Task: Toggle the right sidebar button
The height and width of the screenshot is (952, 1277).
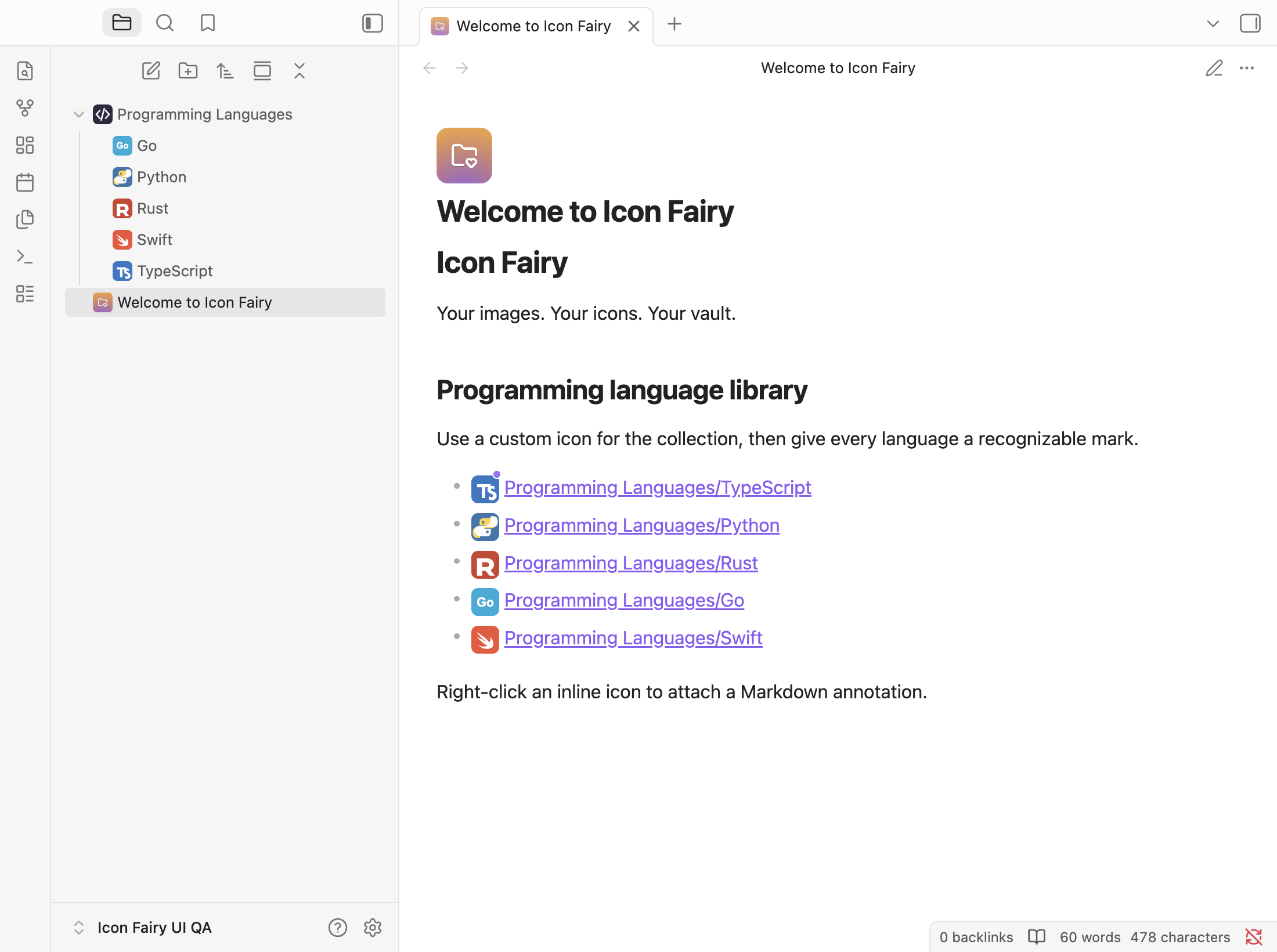Action: click(1250, 24)
